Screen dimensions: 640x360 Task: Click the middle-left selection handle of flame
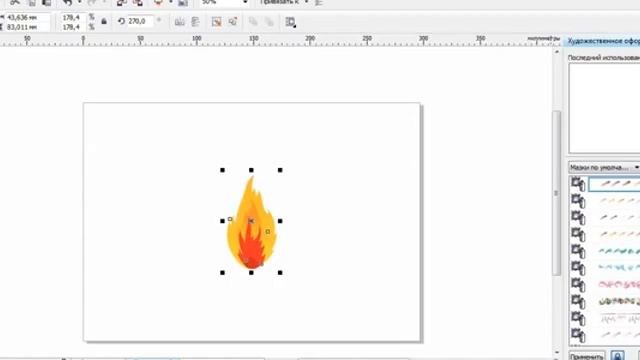point(222,221)
